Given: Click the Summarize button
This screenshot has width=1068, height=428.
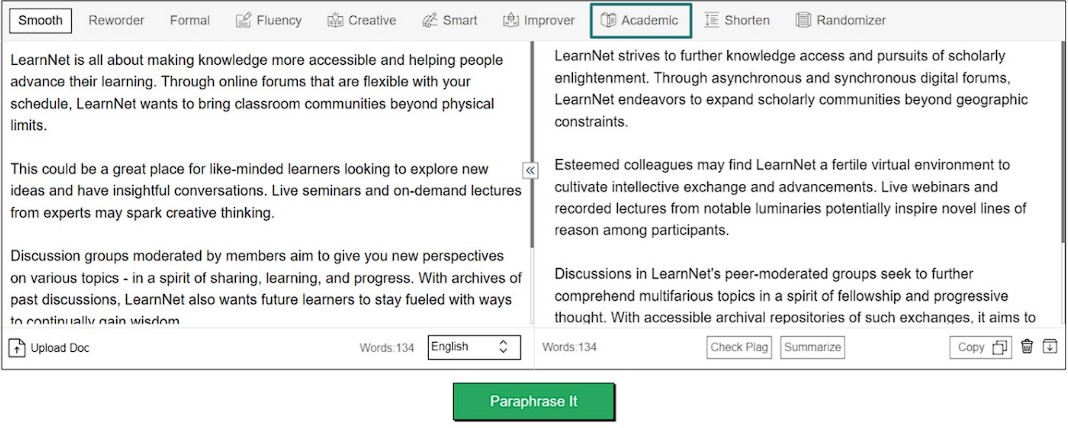Looking at the screenshot, I should click(812, 347).
